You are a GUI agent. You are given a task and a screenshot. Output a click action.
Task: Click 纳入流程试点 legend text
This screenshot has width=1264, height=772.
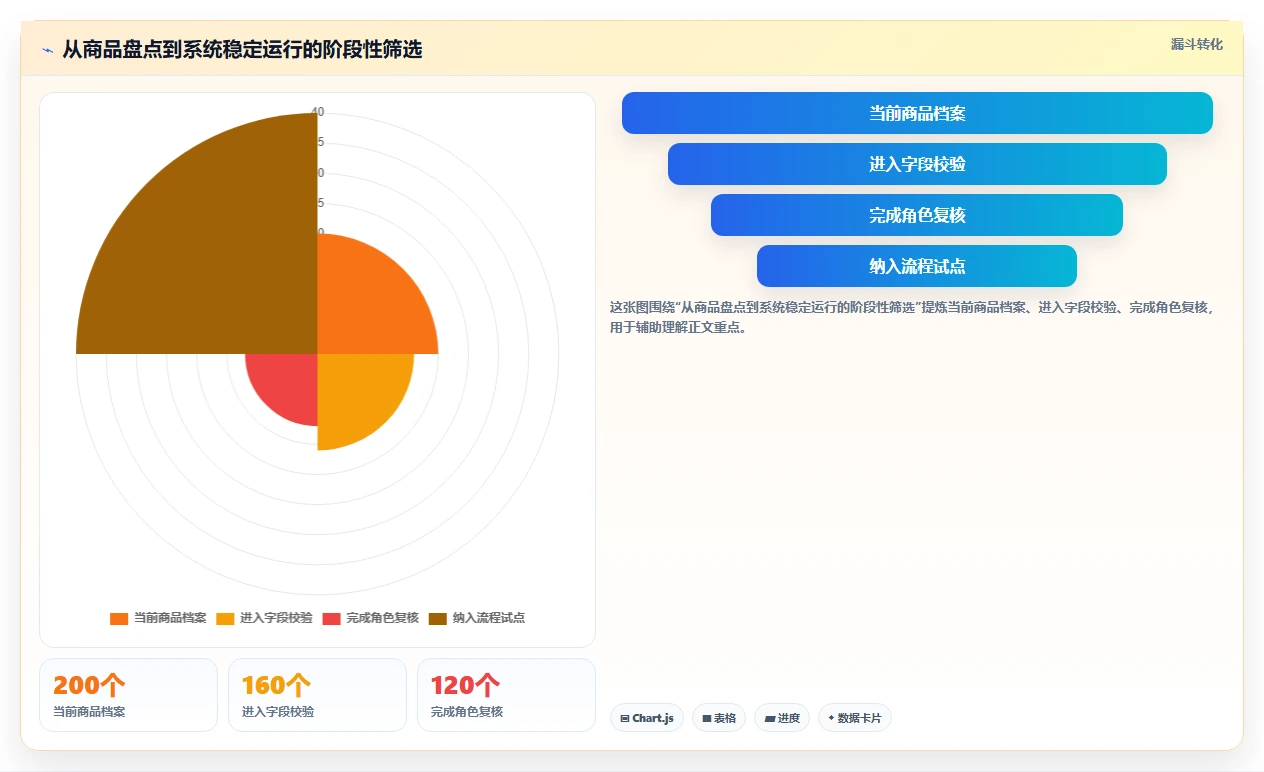coord(489,618)
